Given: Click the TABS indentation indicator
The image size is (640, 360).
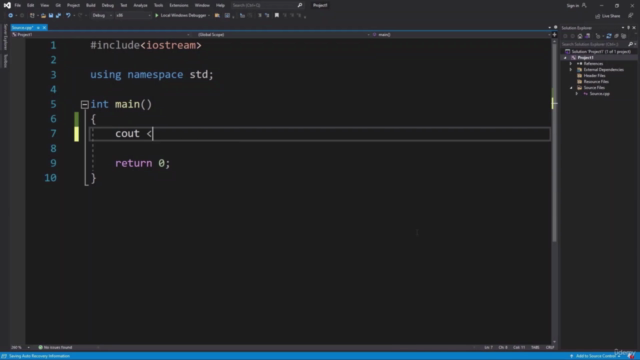Looking at the screenshot, I should pos(535,347).
